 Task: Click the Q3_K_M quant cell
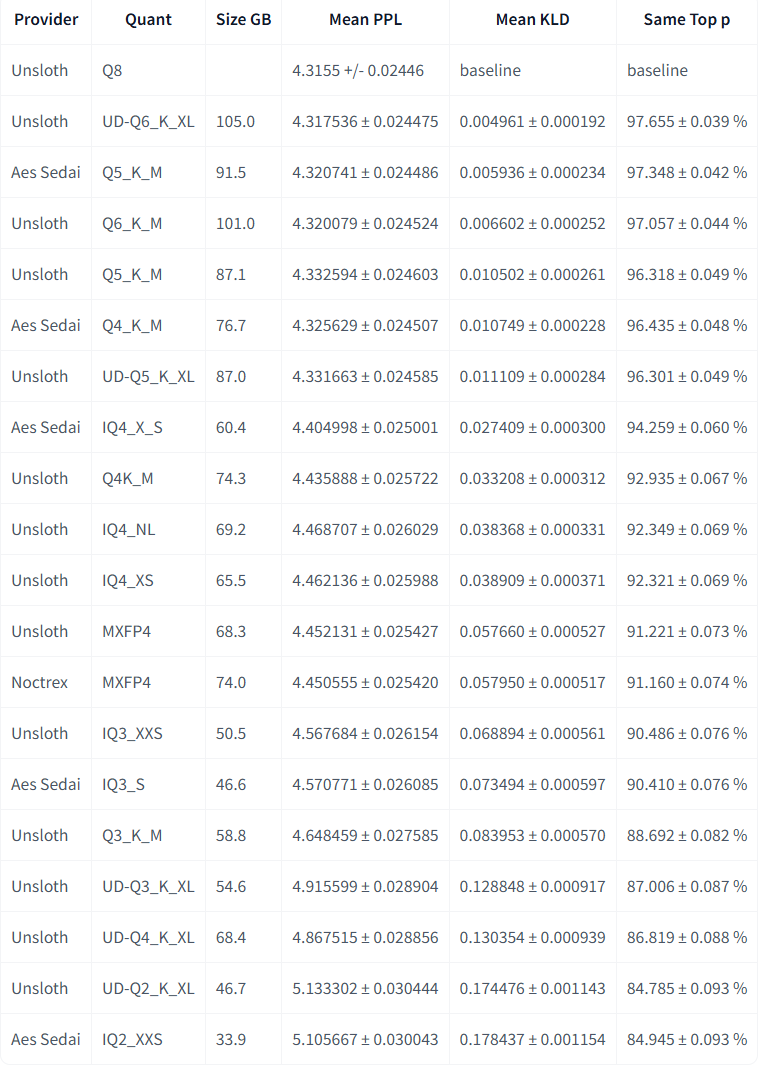coord(132,836)
